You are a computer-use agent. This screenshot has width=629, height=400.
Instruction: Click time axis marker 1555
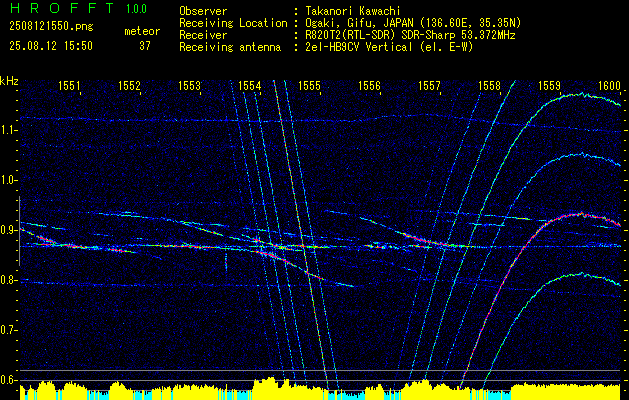(x=309, y=85)
